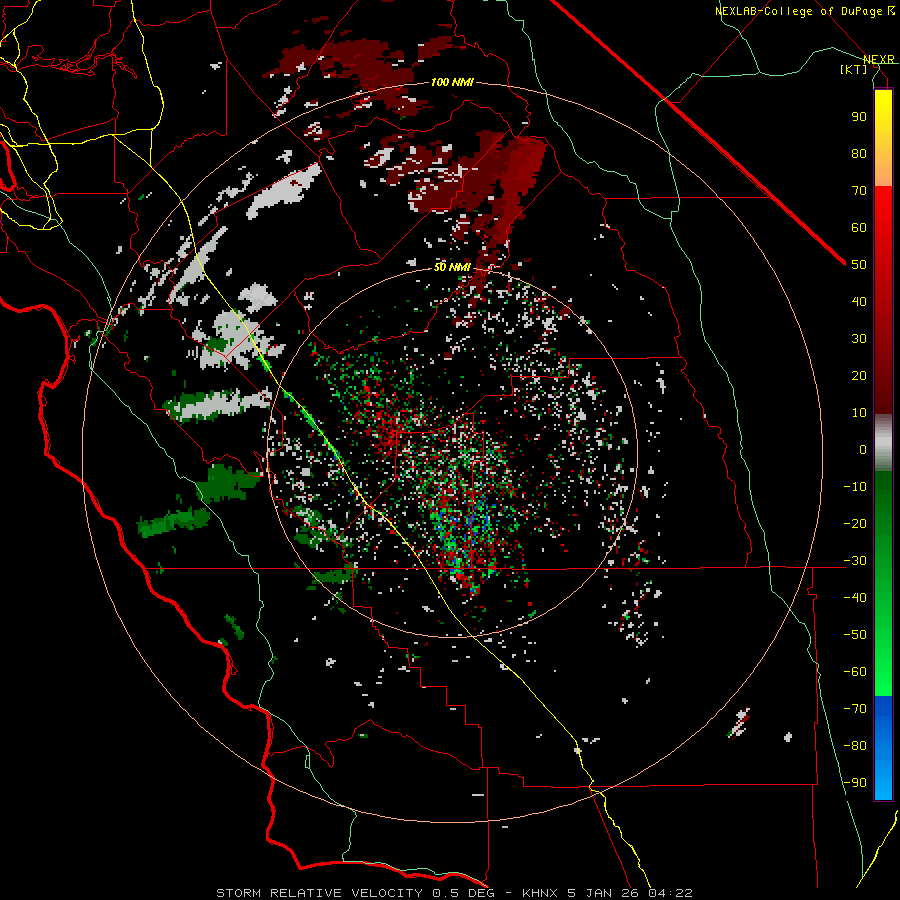900x900 pixels.
Task: Select the 60 value on the velocity scale
Action: pos(859,227)
